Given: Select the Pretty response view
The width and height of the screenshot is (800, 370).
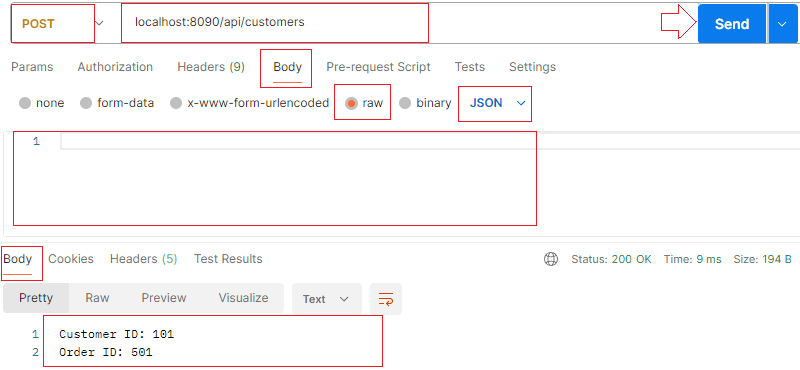Looking at the screenshot, I should (36, 298).
